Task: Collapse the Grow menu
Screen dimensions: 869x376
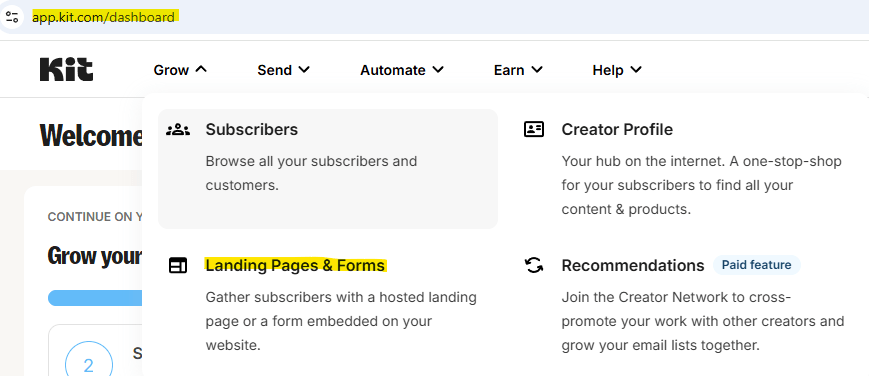Action: (x=180, y=70)
